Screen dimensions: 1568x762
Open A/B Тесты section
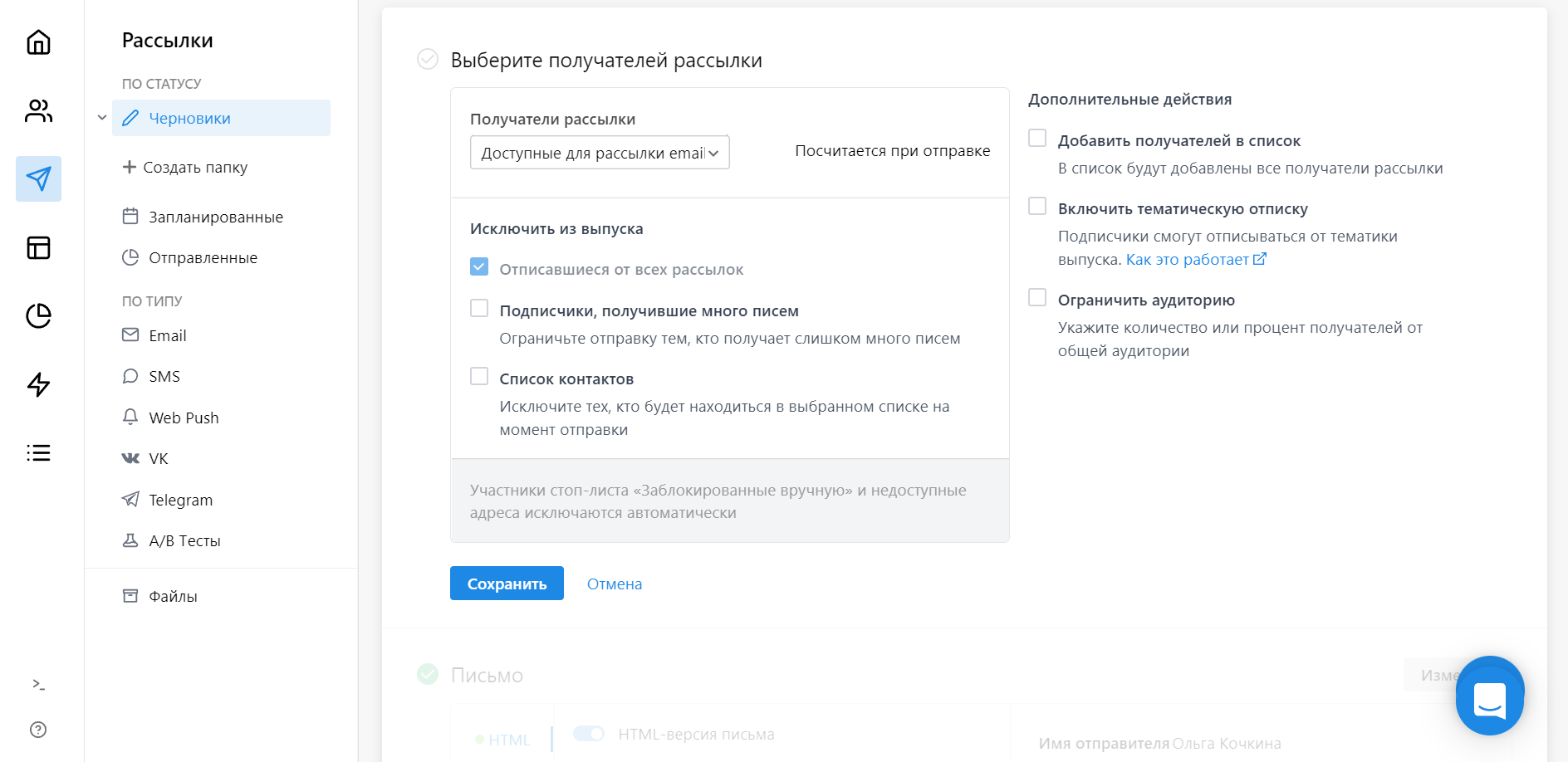(x=184, y=540)
